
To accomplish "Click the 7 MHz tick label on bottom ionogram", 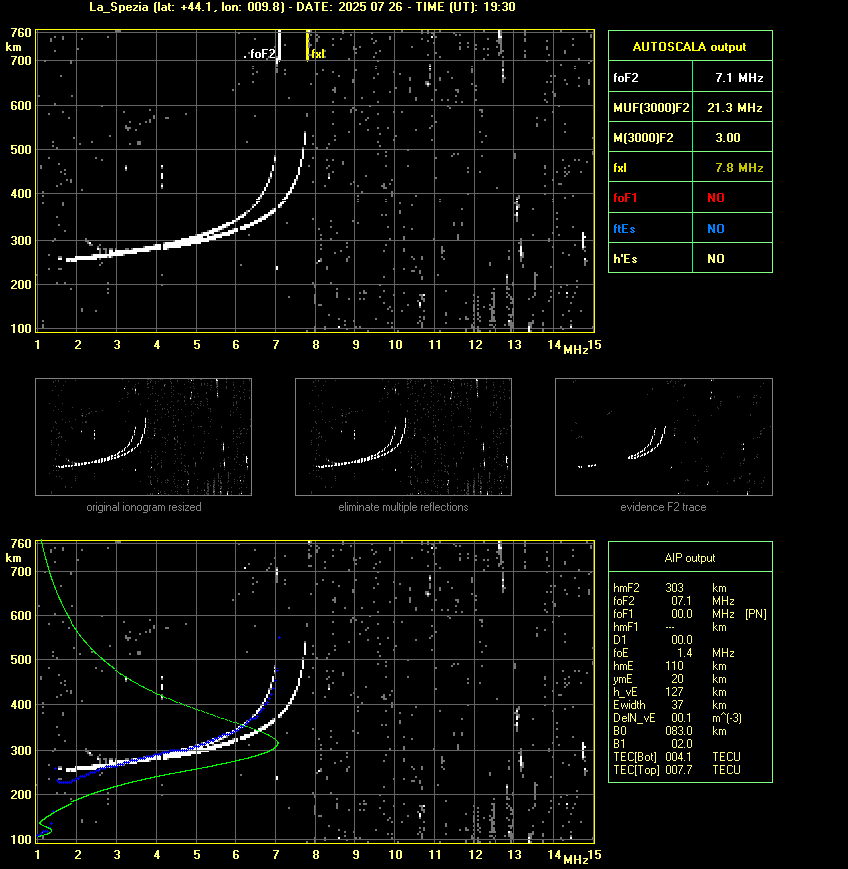I will click(276, 855).
